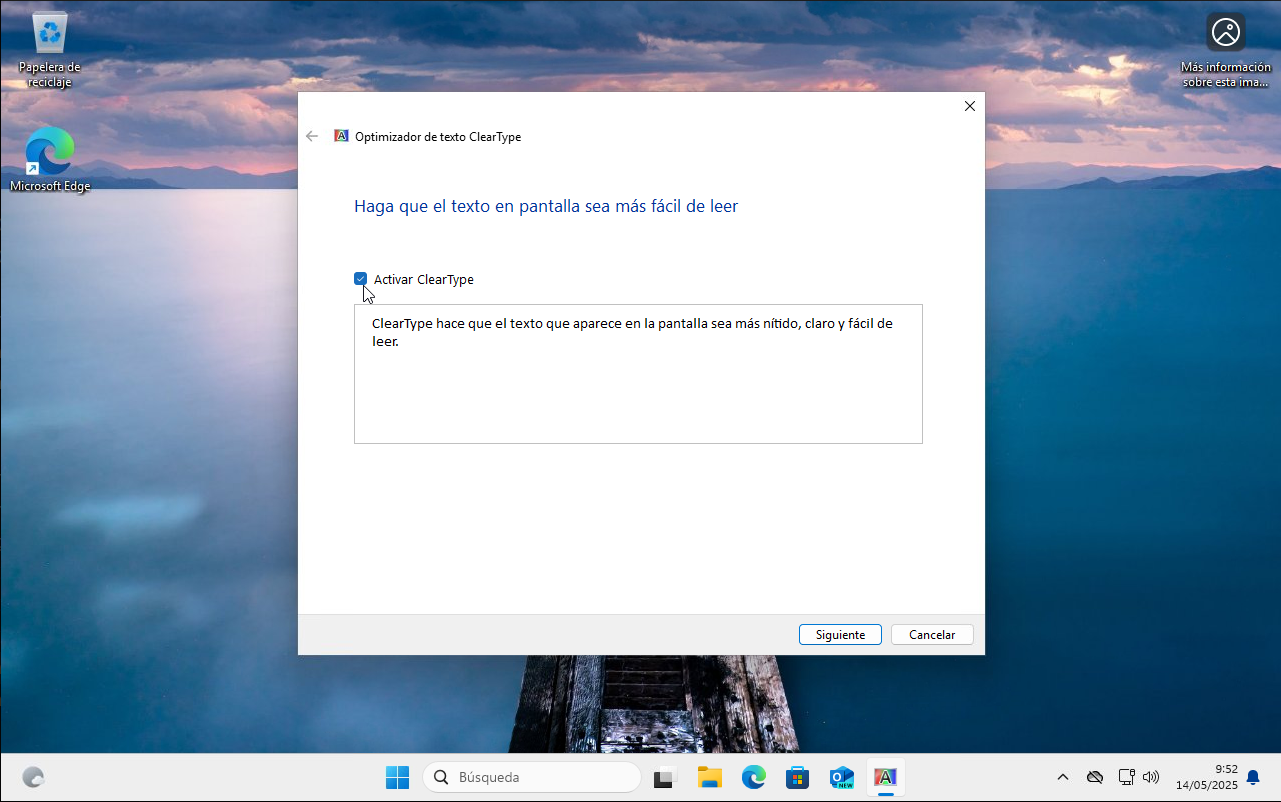This screenshot has height=802, width=1281.
Task: Open the clock and date panel
Action: pos(1206,777)
